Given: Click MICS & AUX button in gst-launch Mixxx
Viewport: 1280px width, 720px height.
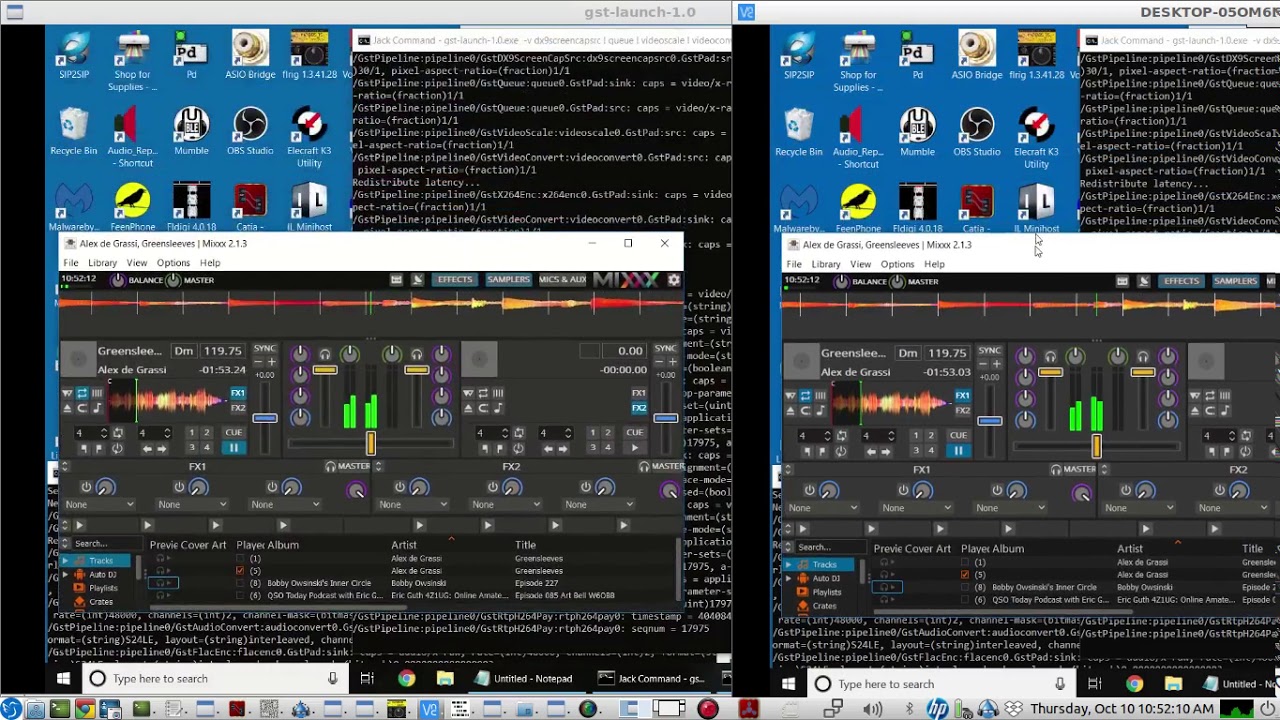Looking at the screenshot, I should [562, 280].
